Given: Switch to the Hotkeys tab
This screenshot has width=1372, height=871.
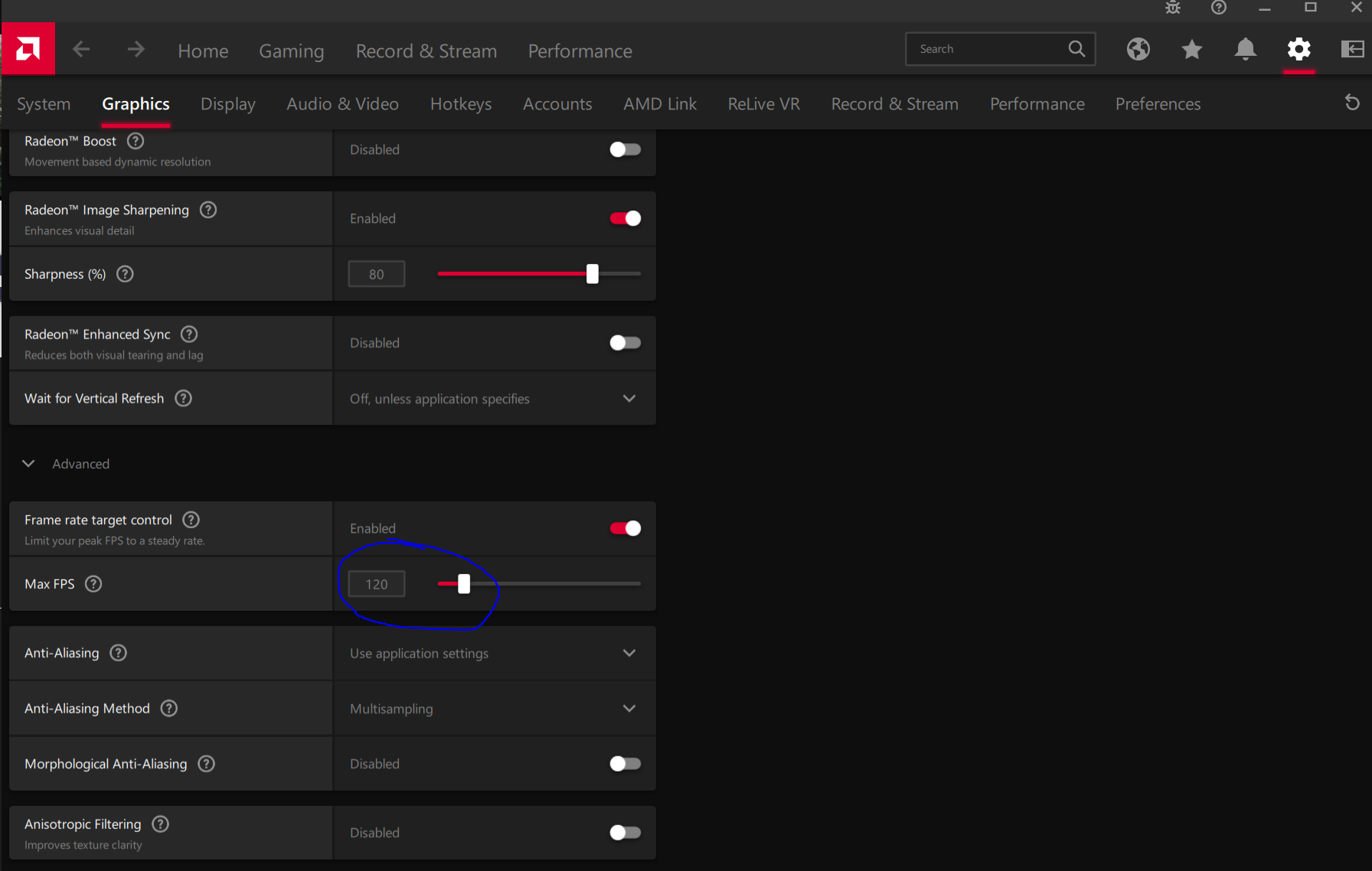Looking at the screenshot, I should pyautogui.click(x=461, y=104).
